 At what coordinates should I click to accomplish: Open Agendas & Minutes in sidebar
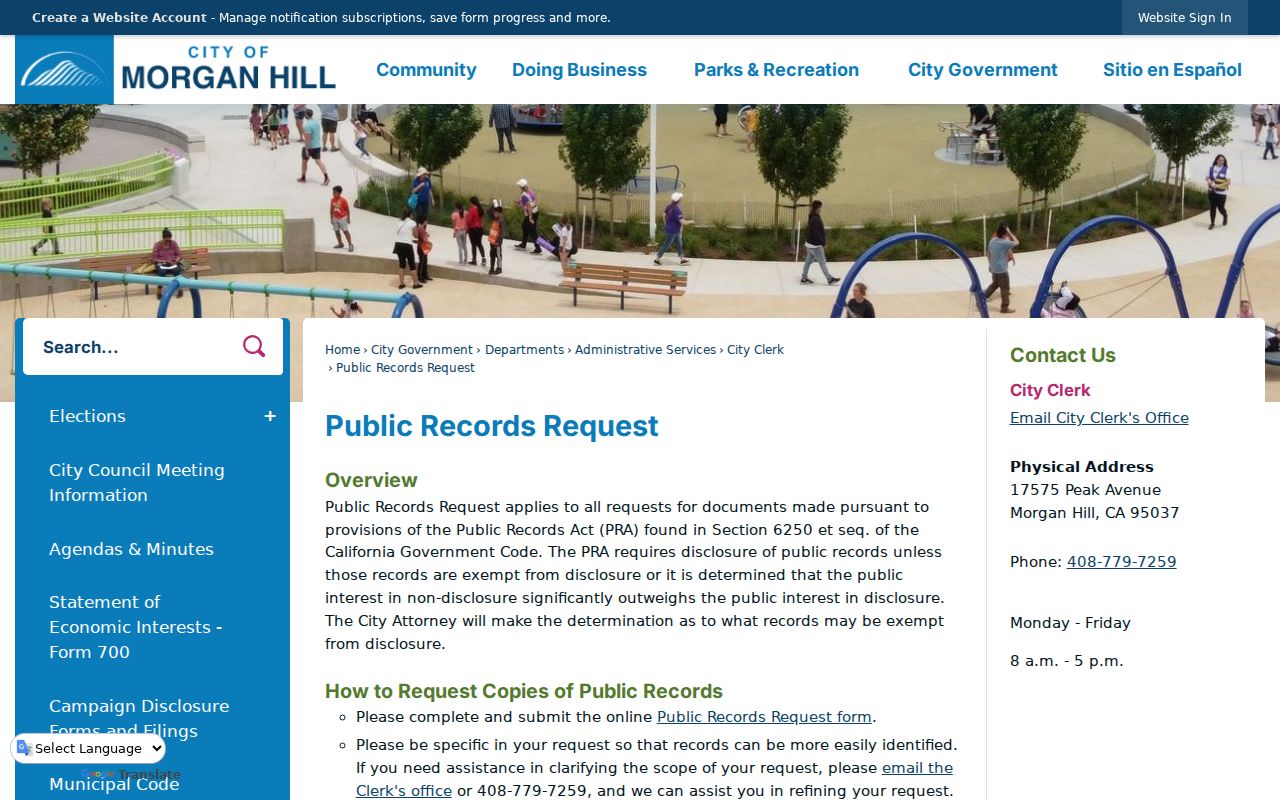pos(131,549)
